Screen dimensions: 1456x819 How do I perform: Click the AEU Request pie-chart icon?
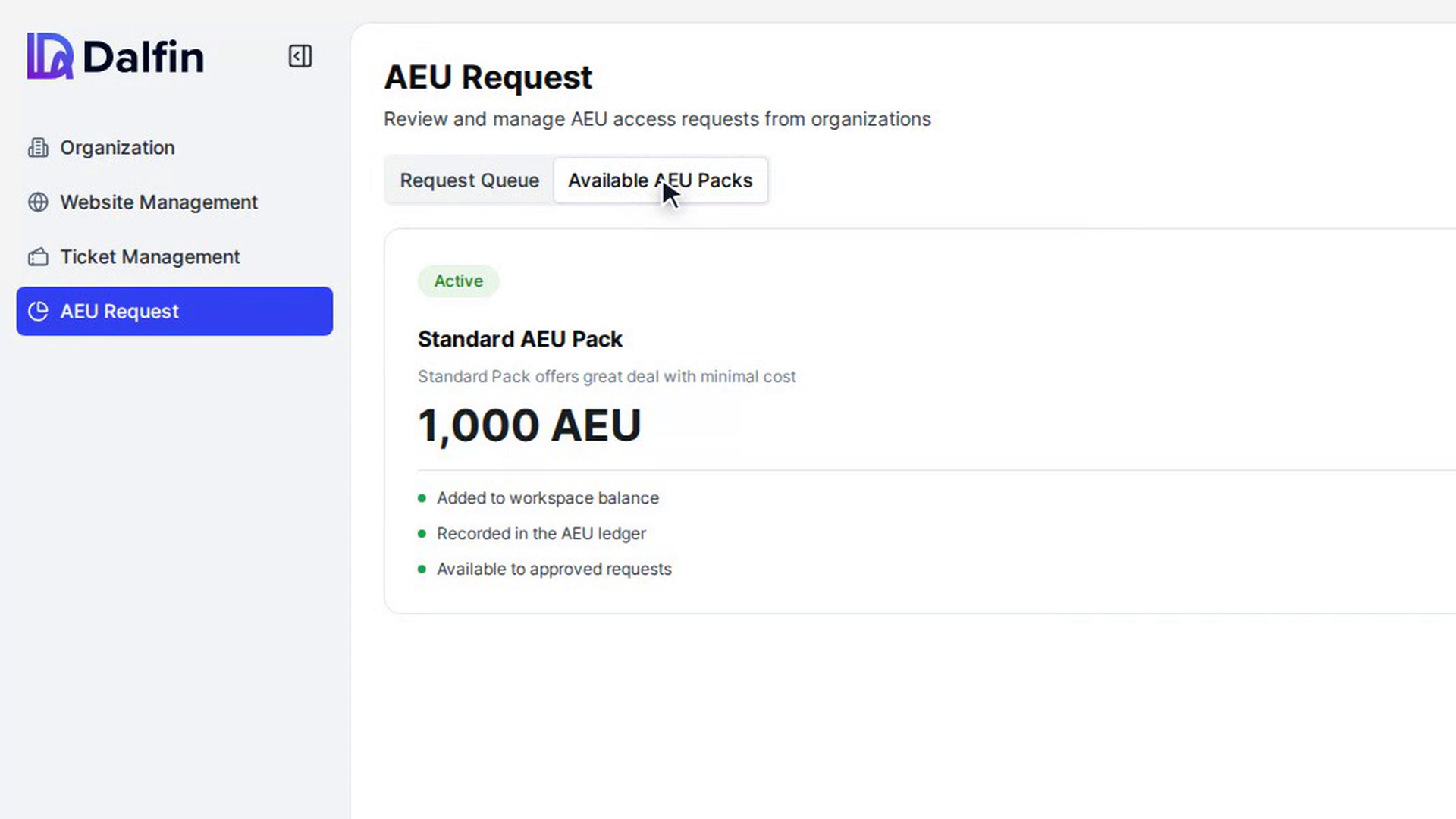tap(38, 312)
